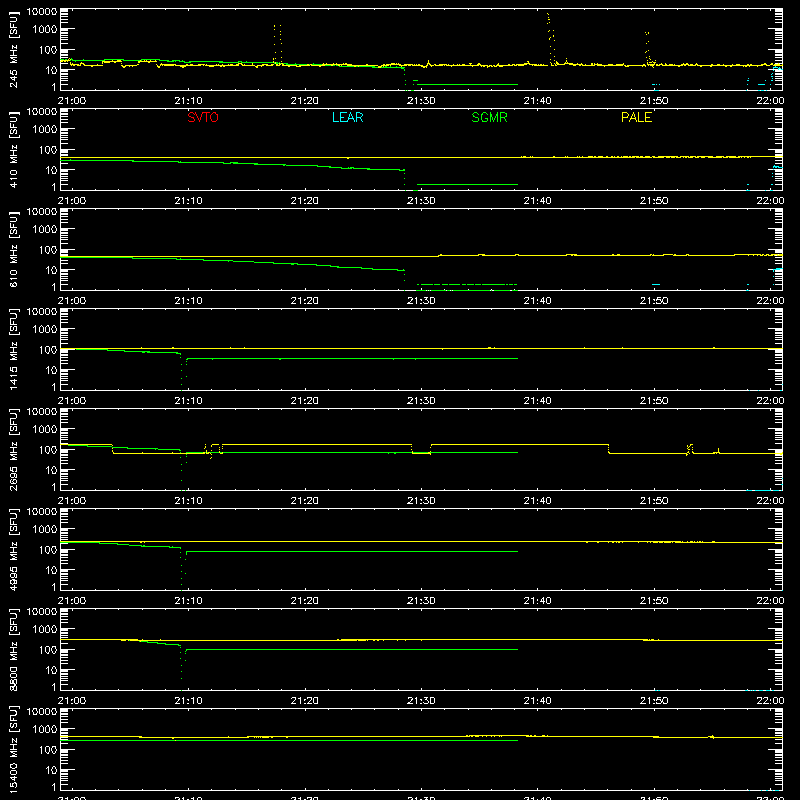Image resolution: width=800 pixels, height=800 pixels.
Task: Click yellow burst spike near 21:18, 245 MHz
Action: [x=278, y=43]
